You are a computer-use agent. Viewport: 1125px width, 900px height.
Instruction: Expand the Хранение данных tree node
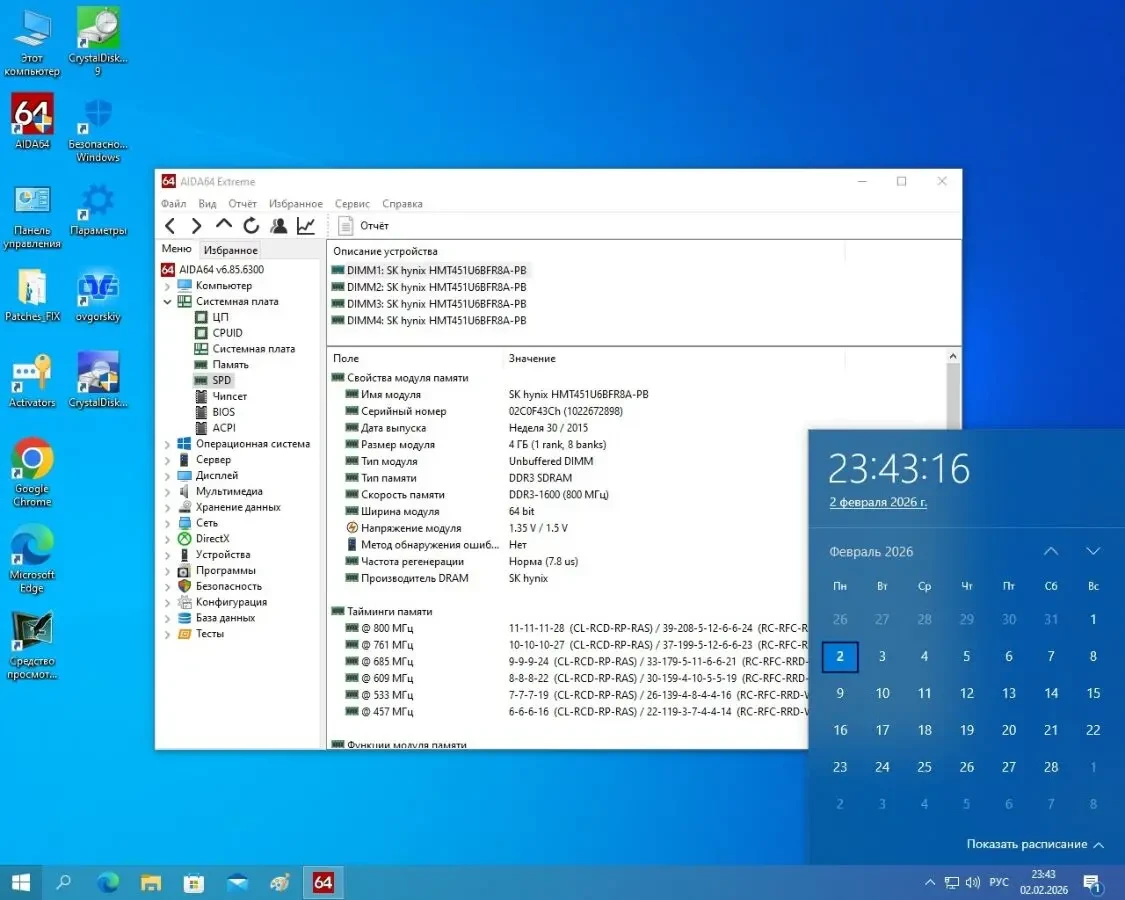[x=167, y=507]
